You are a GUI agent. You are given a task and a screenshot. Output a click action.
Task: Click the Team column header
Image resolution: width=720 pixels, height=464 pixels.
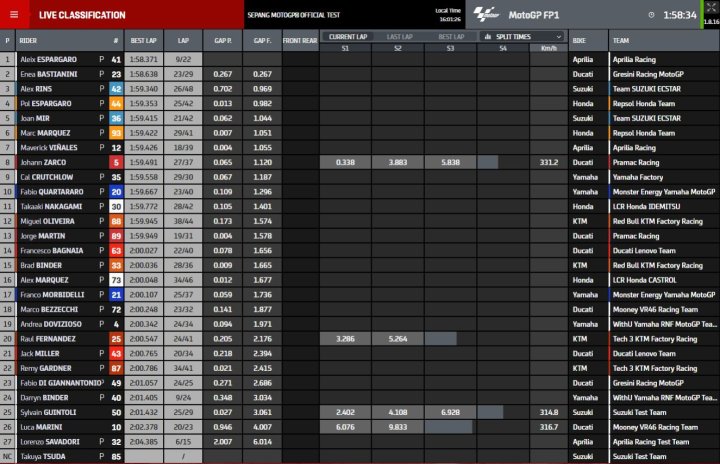coord(621,41)
